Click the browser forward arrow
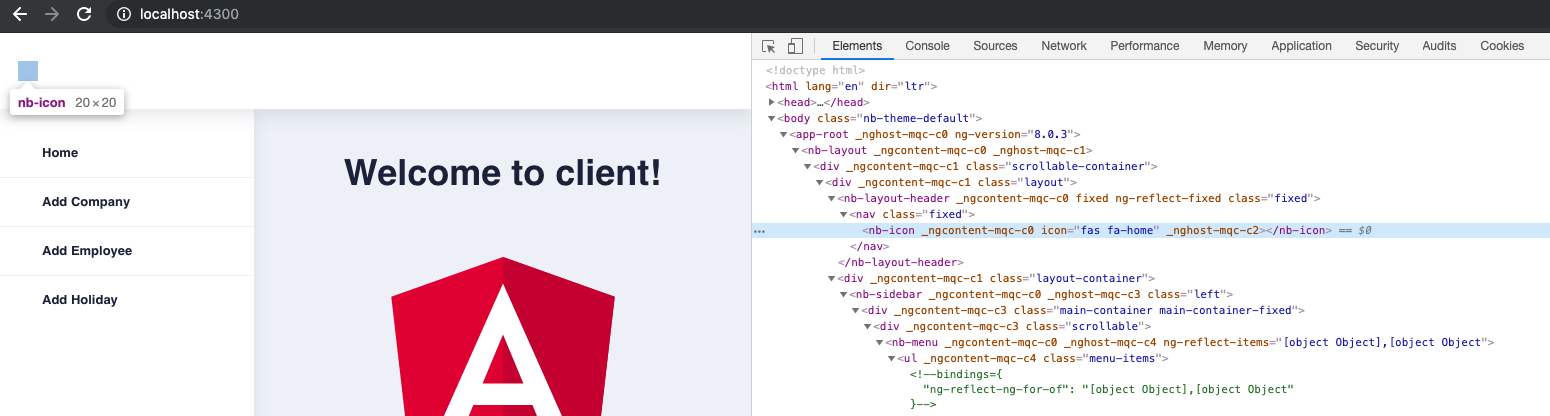This screenshot has height=416, width=1550. pos(52,15)
